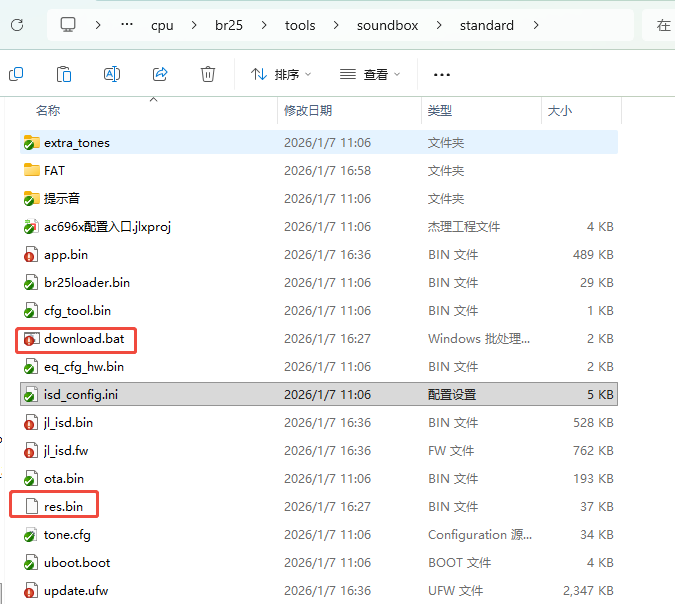Click the download.bat file name
This screenshot has height=604, width=675.
tap(84, 339)
